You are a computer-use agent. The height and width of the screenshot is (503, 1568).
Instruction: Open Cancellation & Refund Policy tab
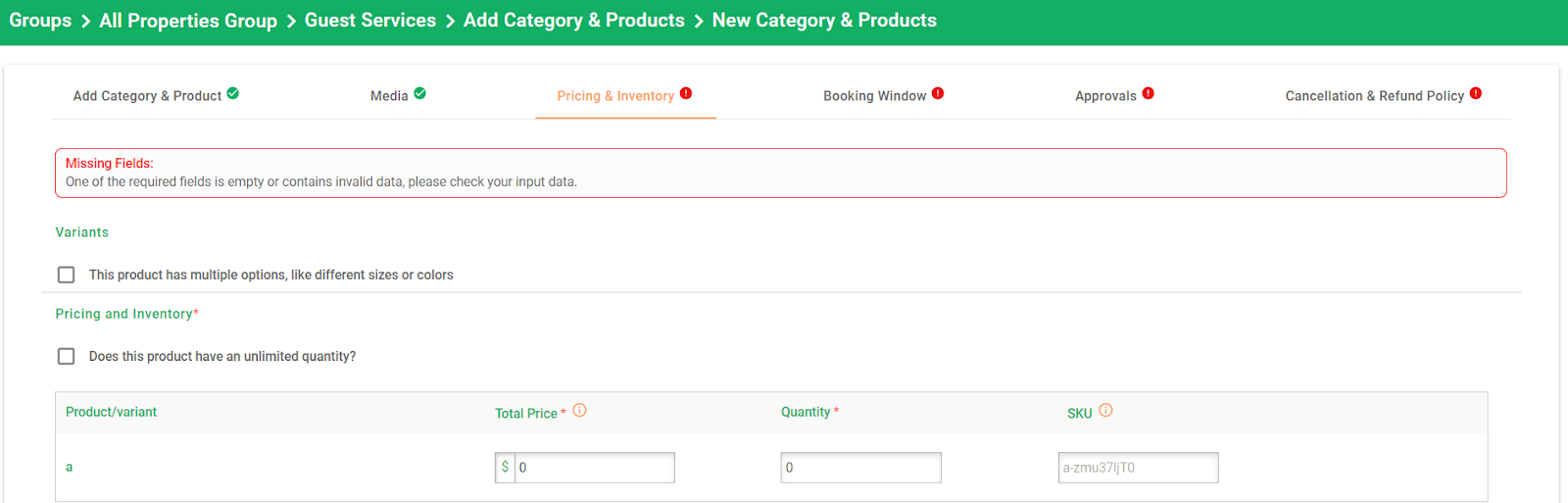tap(1375, 96)
